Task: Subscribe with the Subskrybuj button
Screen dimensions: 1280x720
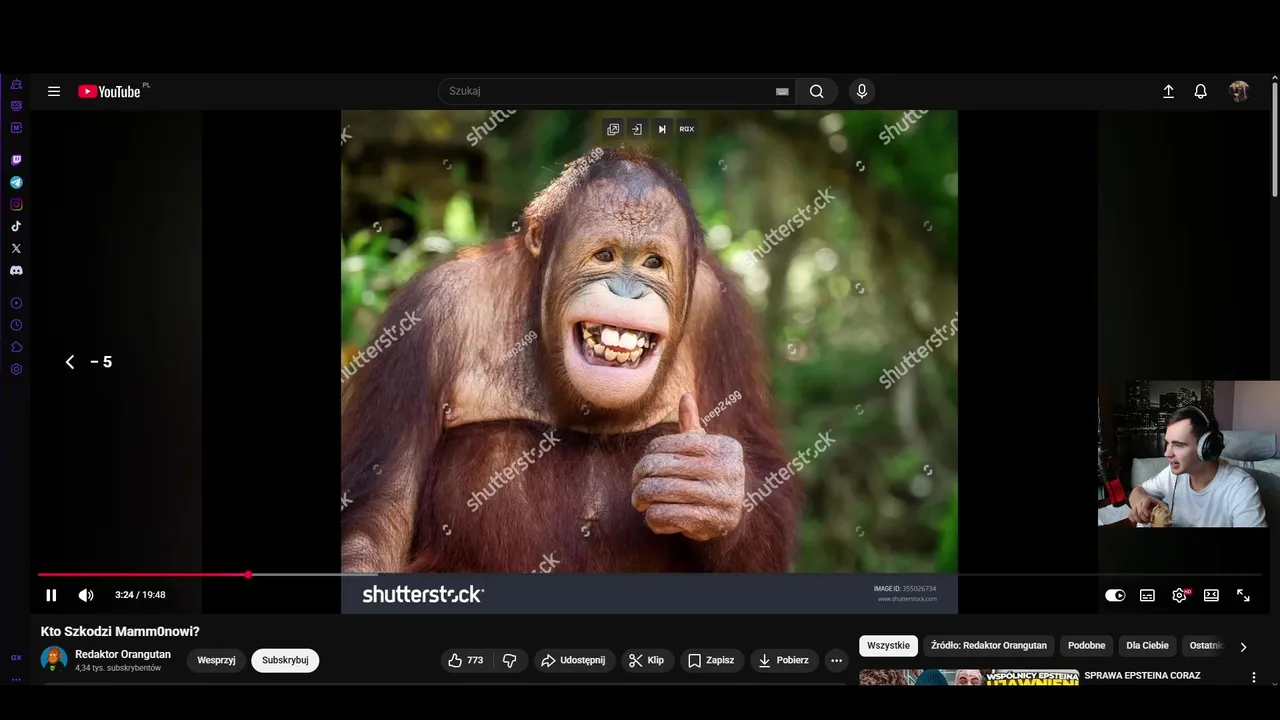Action: (285, 660)
